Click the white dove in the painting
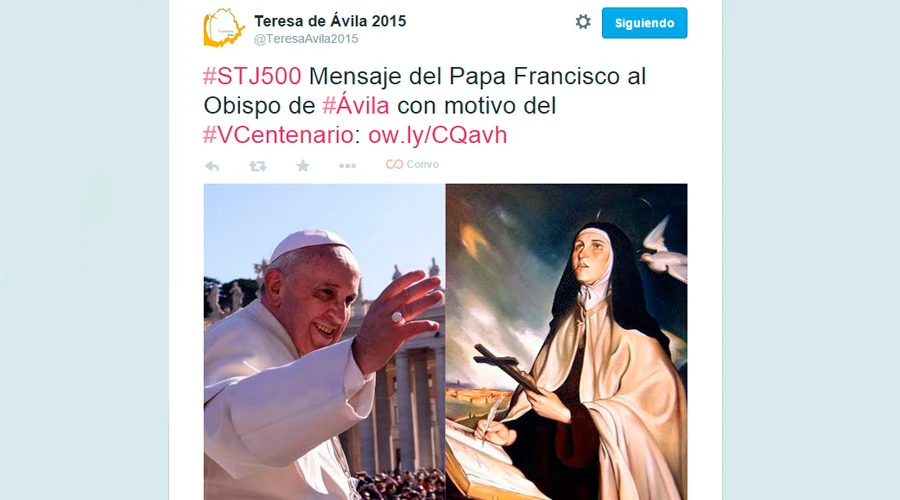Image resolution: width=900 pixels, height=500 pixels. coord(663,250)
